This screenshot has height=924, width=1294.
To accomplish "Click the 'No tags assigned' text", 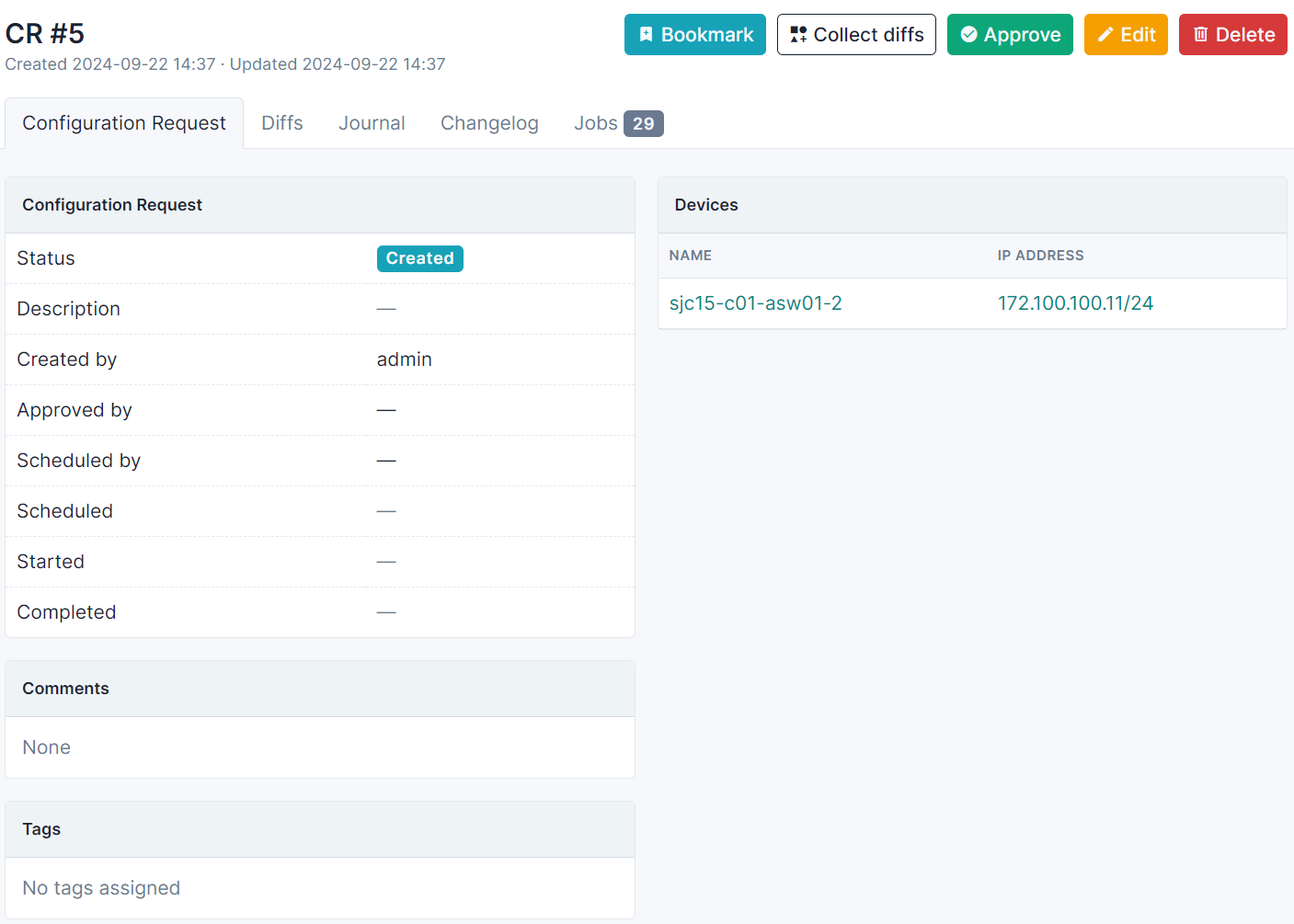I will pyautogui.click(x=102, y=888).
